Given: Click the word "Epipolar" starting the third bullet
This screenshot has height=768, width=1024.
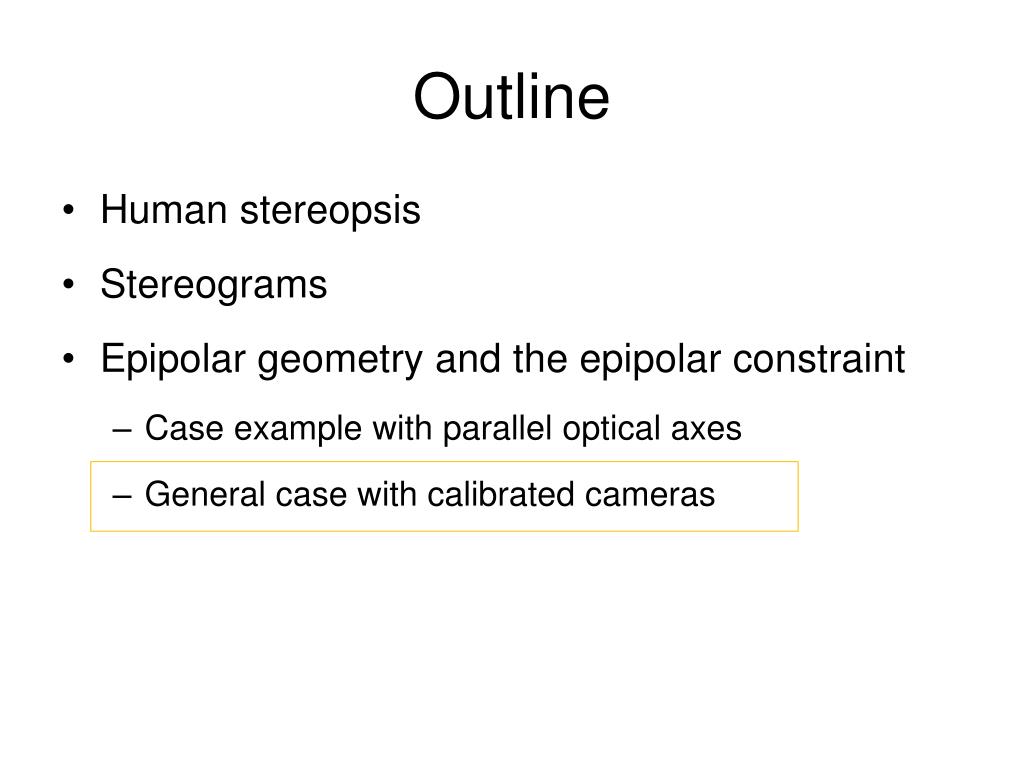Looking at the screenshot, I should [172, 359].
